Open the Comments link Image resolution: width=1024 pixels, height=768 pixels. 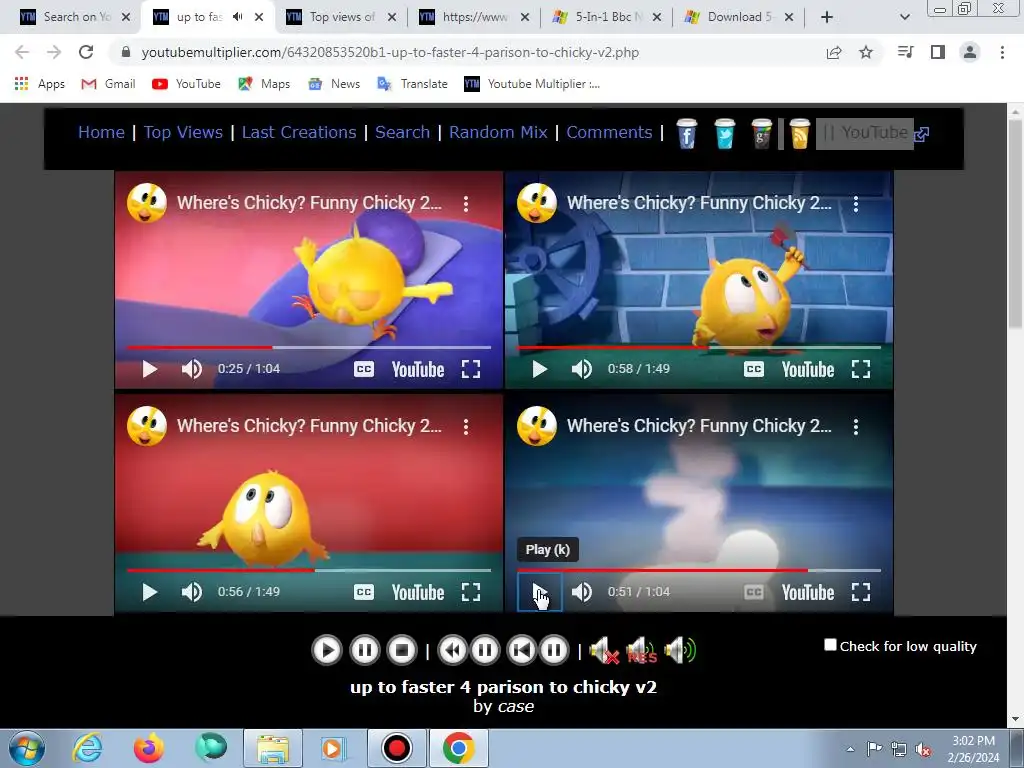[x=609, y=133]
